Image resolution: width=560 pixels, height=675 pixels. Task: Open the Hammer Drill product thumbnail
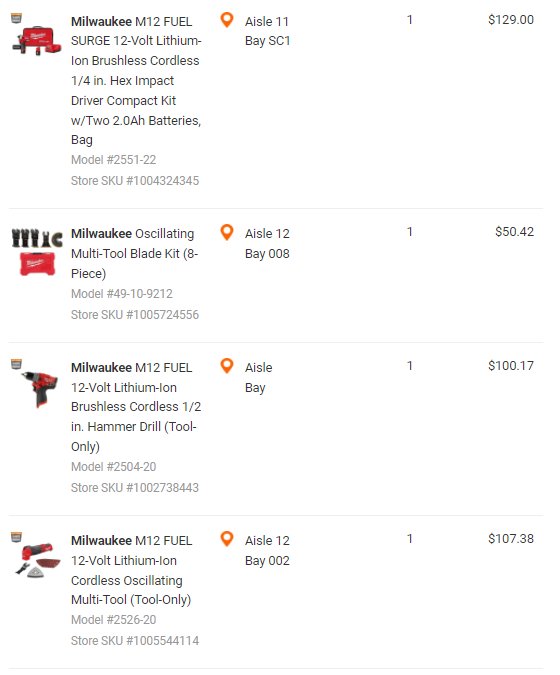pyautogui.click(x=40, y=388)
